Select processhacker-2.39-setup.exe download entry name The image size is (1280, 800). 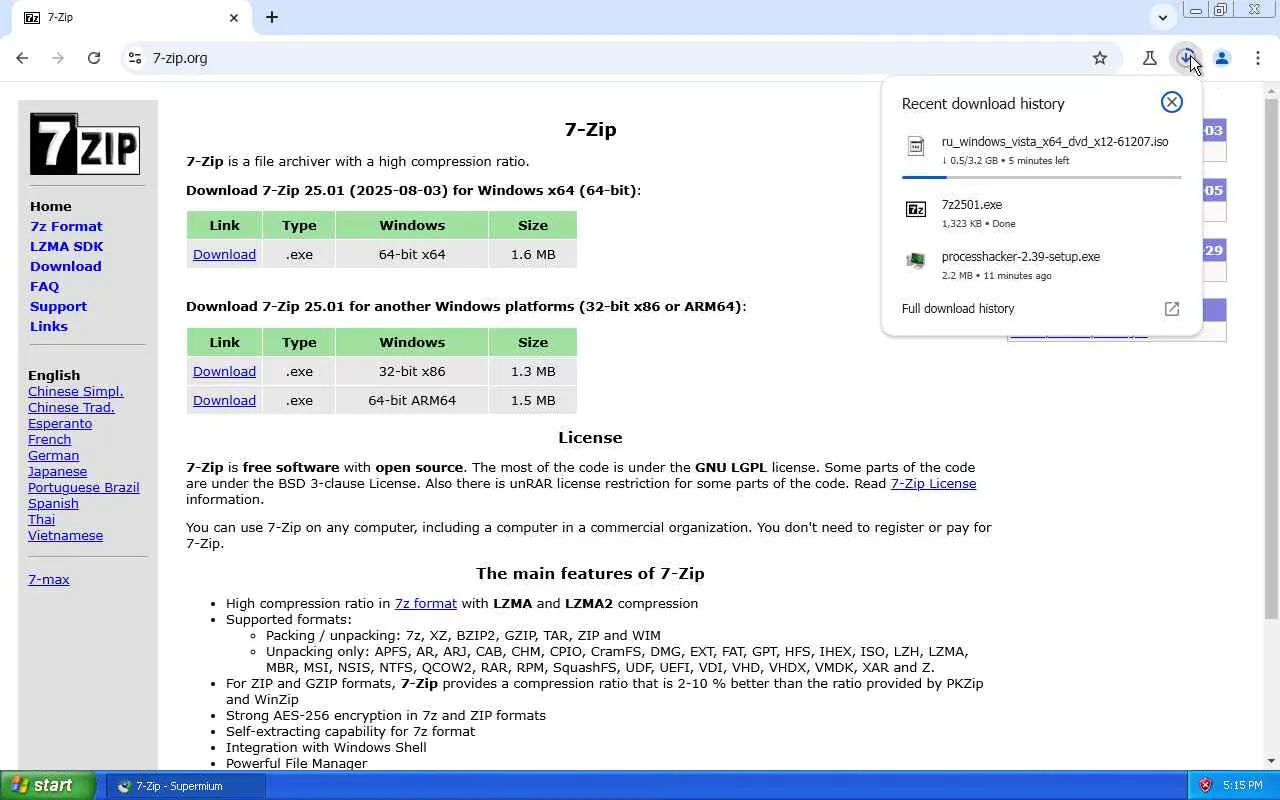tap(1021, 257)
